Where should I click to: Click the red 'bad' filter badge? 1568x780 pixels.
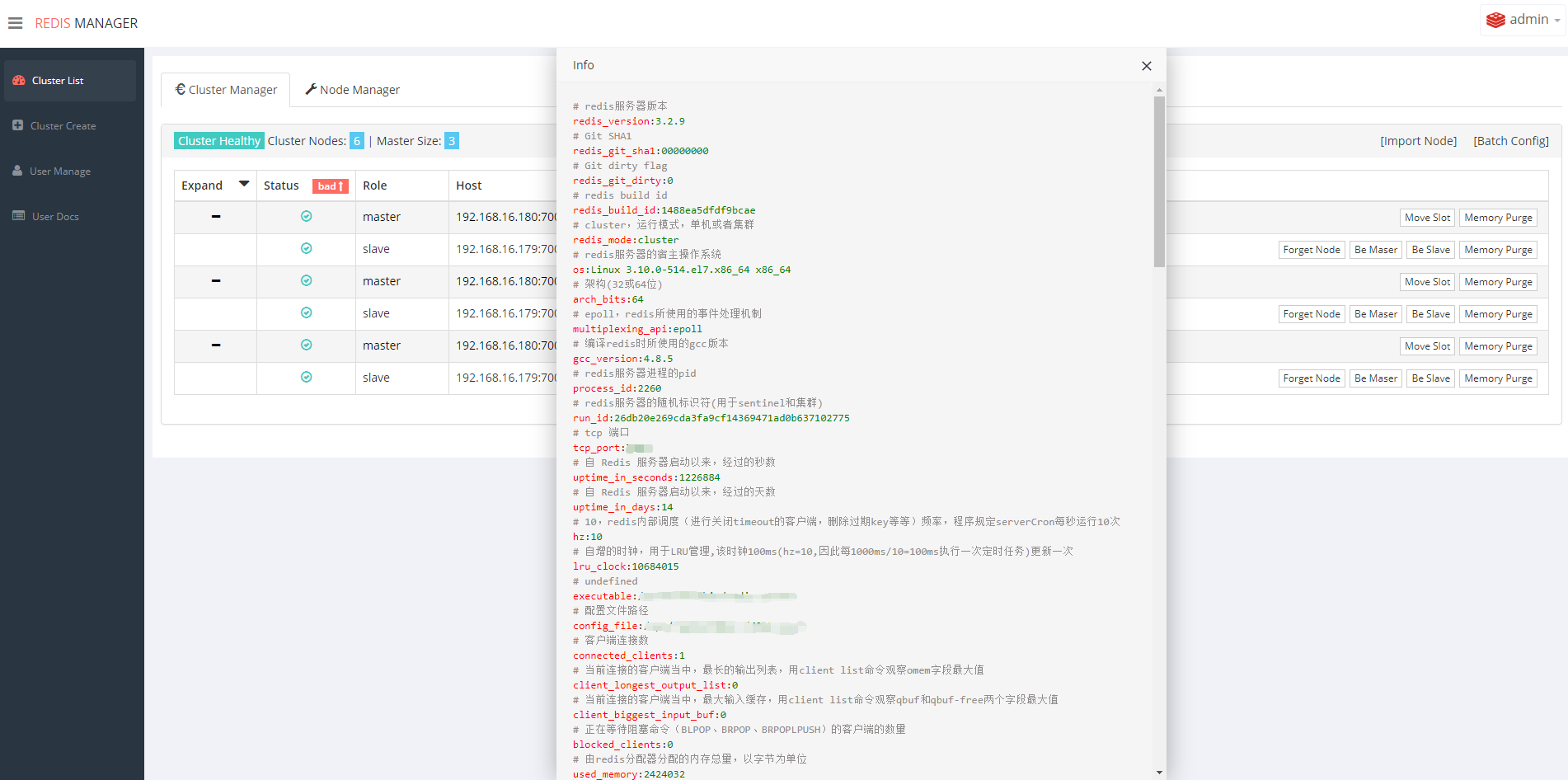(331, 186)
